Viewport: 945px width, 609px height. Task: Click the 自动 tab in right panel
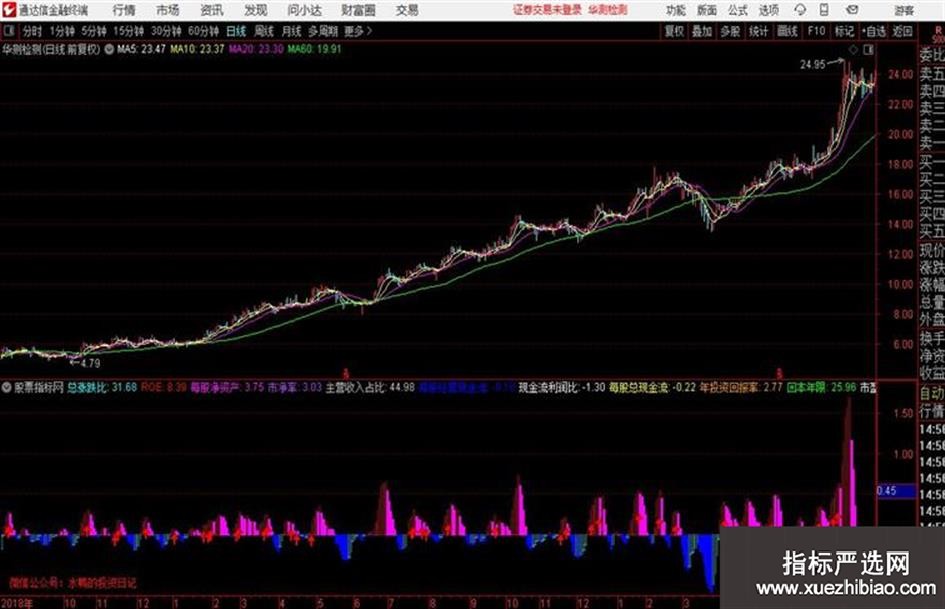tap(932, 394)
